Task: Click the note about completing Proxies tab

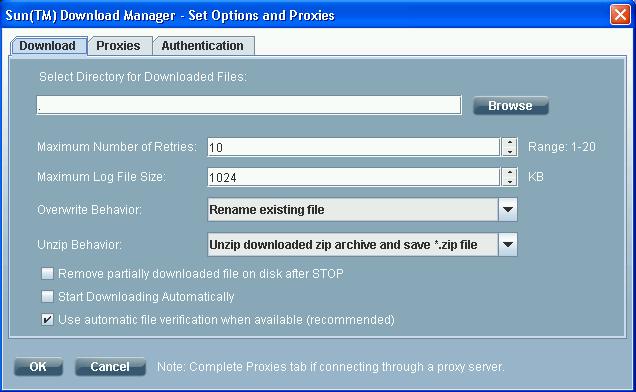Action: [x=331, y=367]
